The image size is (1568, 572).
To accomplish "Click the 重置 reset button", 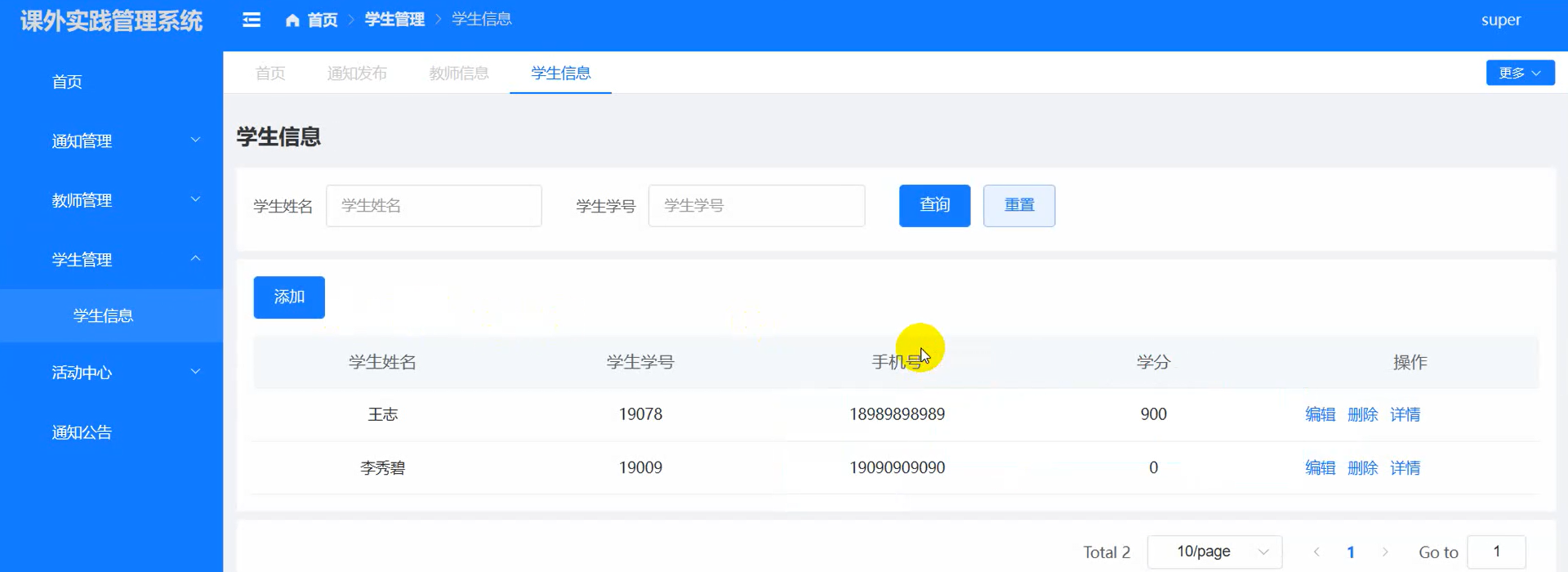I will (1018, 206).
